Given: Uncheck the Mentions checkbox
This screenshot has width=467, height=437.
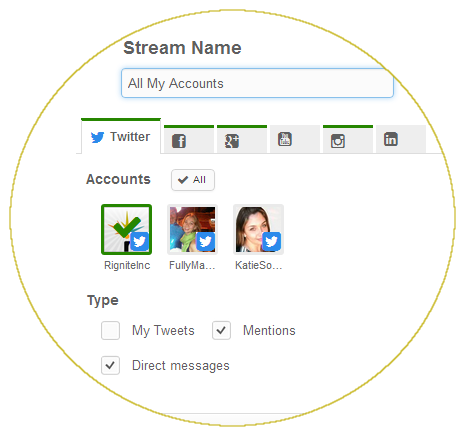Looking at the screenshot, I should click(x=221, y=330).
